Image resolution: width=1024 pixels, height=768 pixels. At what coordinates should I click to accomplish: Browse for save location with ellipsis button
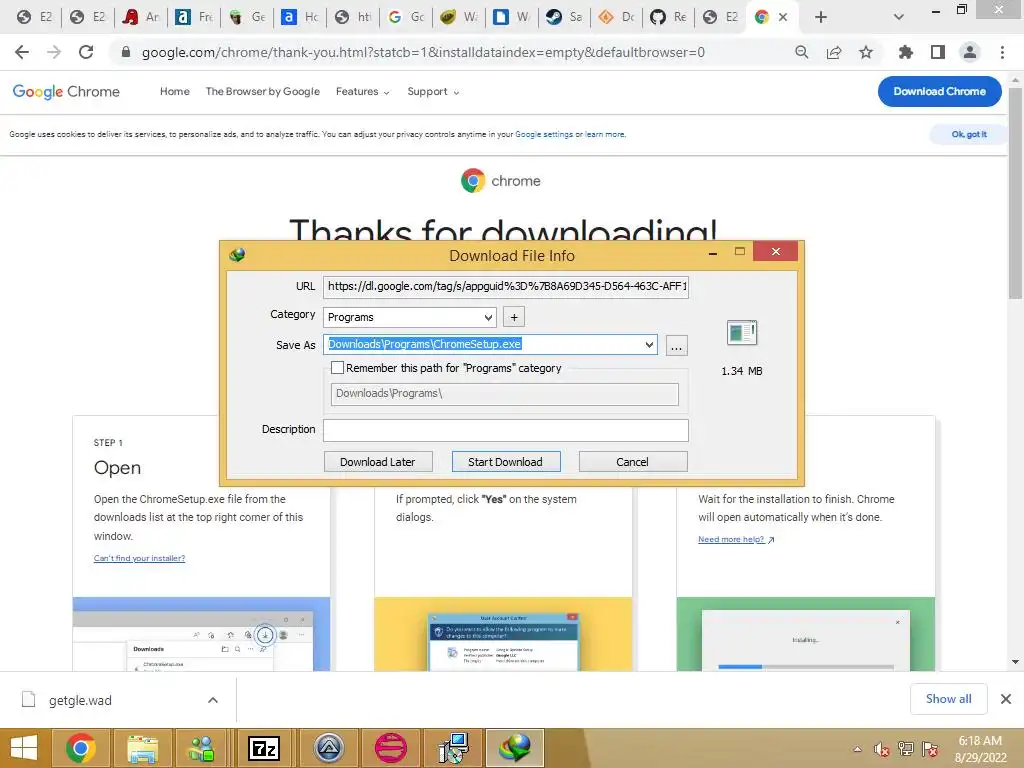tap(677, 345)
